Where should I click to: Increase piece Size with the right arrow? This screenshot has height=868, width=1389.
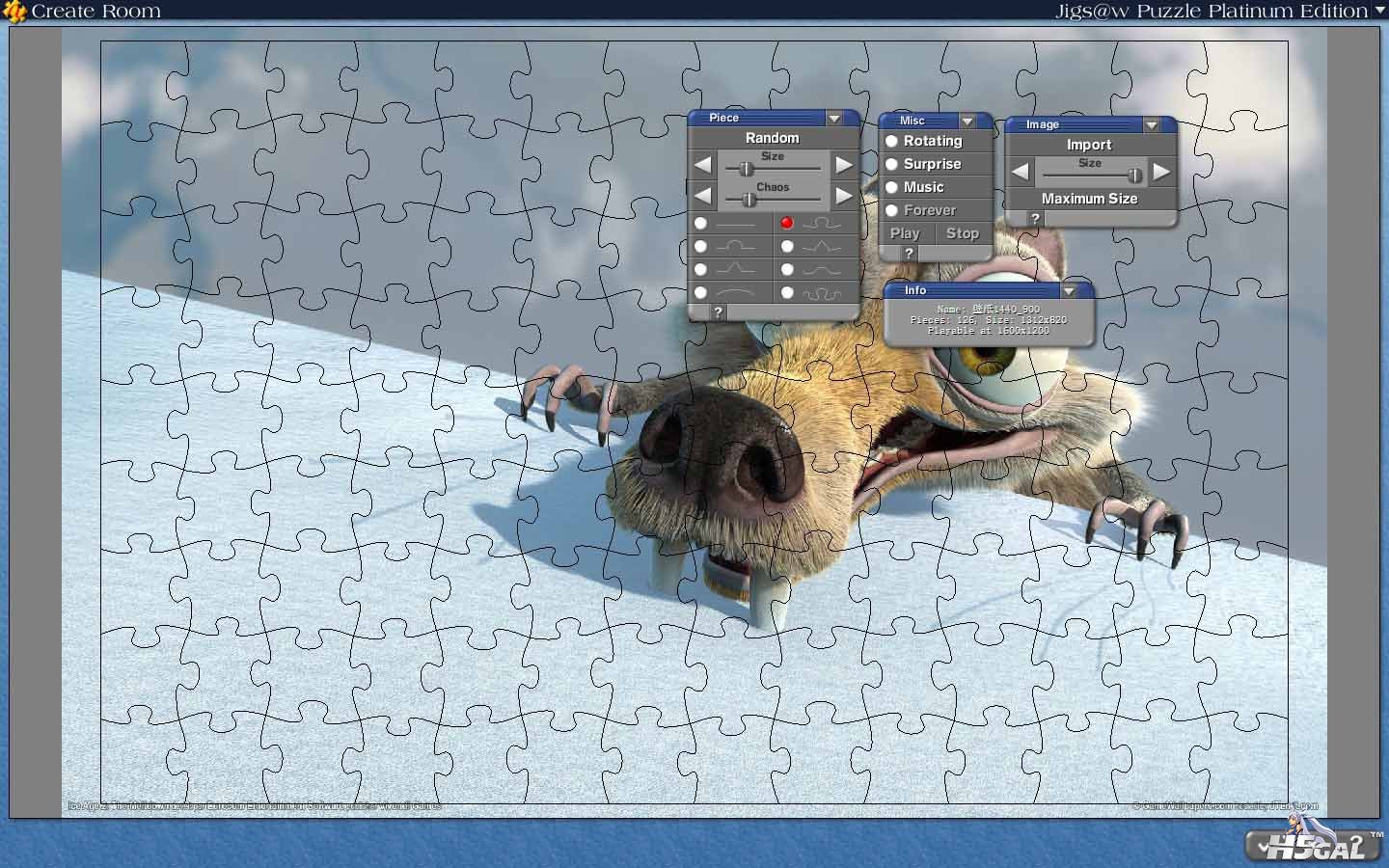844,165
